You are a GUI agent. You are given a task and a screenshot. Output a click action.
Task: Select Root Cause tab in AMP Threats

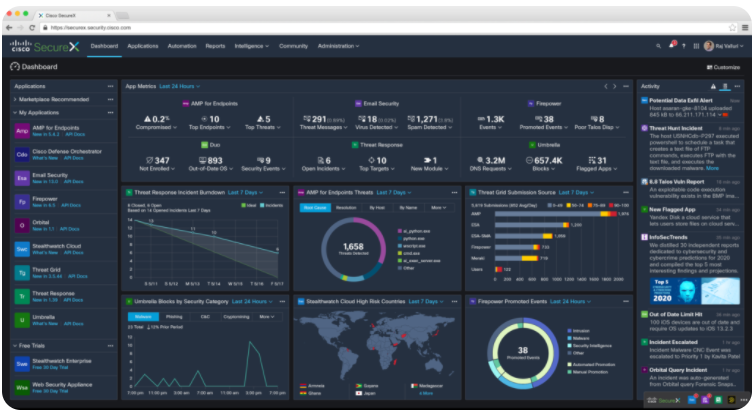(x=315, y=208)
